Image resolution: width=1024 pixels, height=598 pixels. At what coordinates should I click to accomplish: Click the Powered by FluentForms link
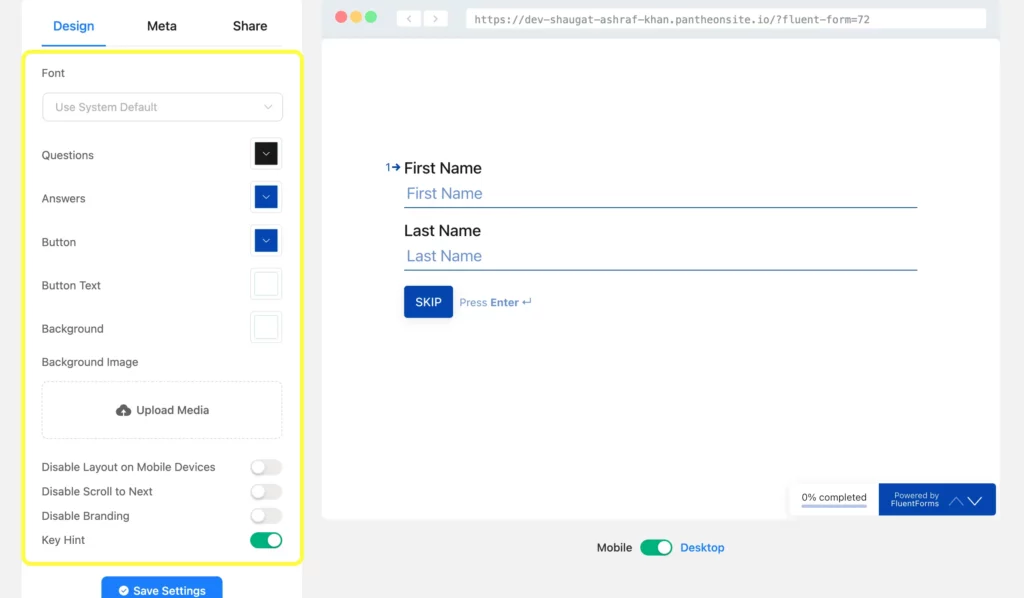pos(914,499)
